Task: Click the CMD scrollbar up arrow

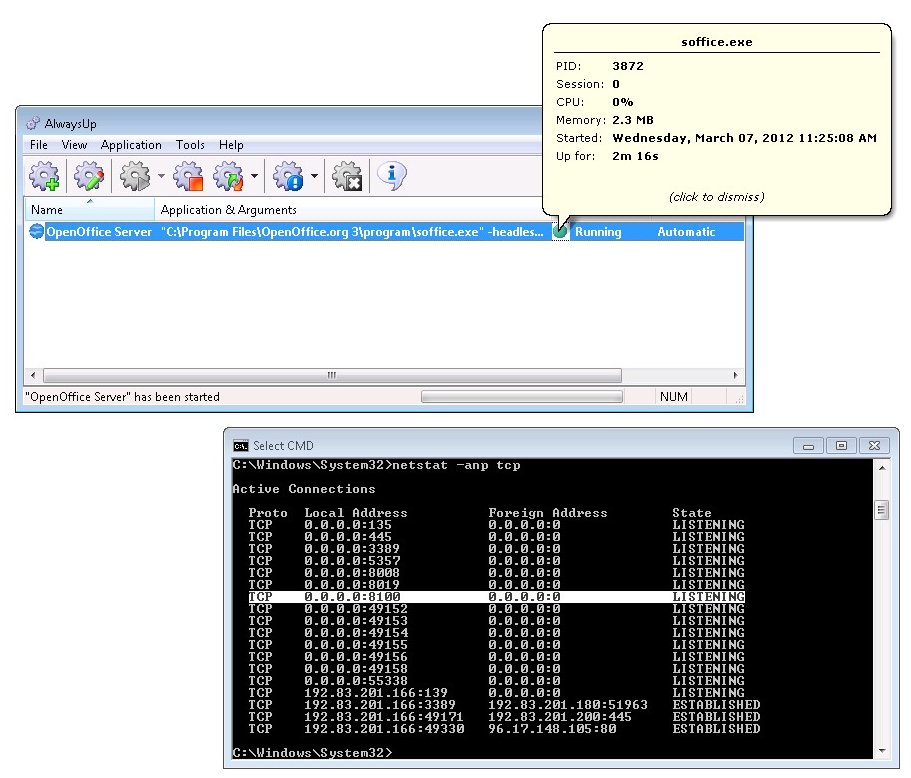Action: coord(882,468)
